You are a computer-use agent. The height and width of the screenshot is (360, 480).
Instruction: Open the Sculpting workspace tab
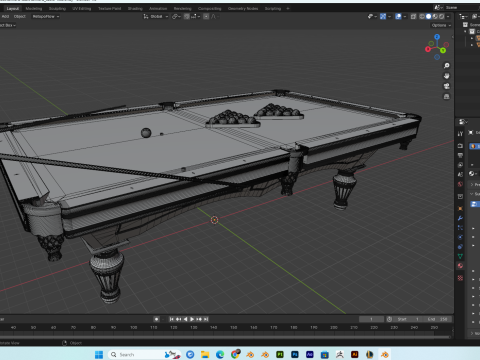click(x=57, y=8)
